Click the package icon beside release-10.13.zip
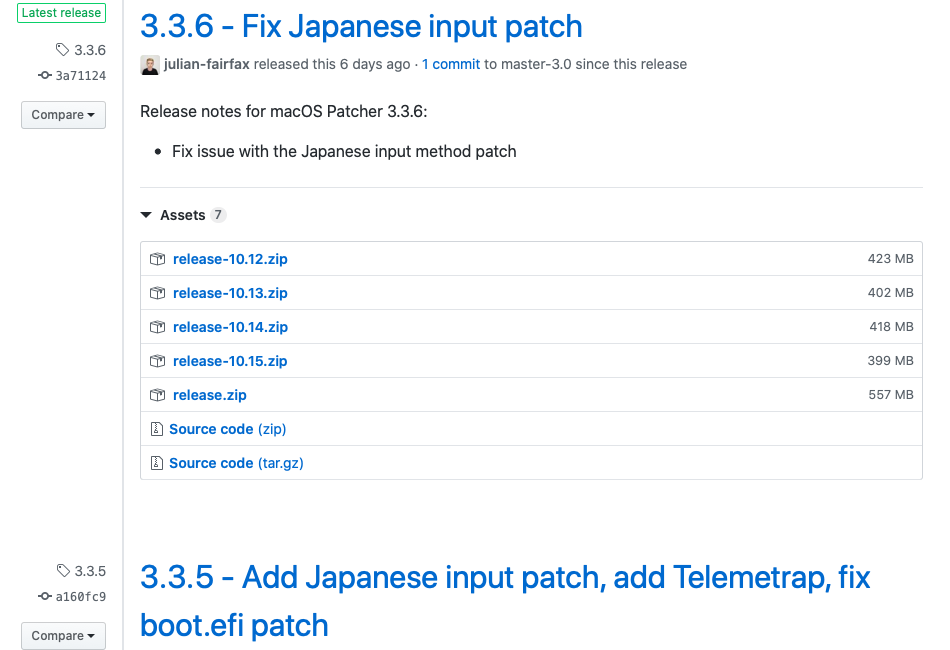Screen dimensions: 950x650 (157, 293)
